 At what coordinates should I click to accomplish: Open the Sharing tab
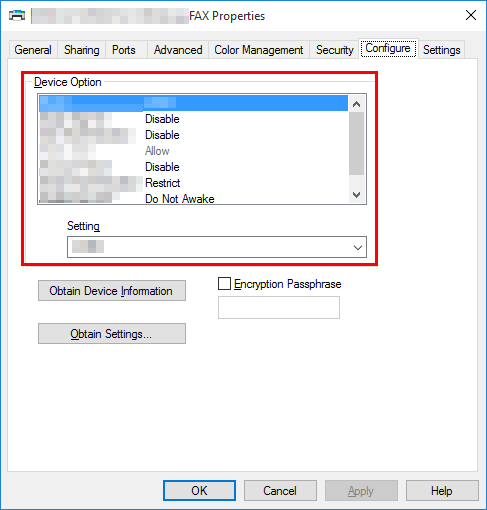pyautogui.click(x=82, y=50)
